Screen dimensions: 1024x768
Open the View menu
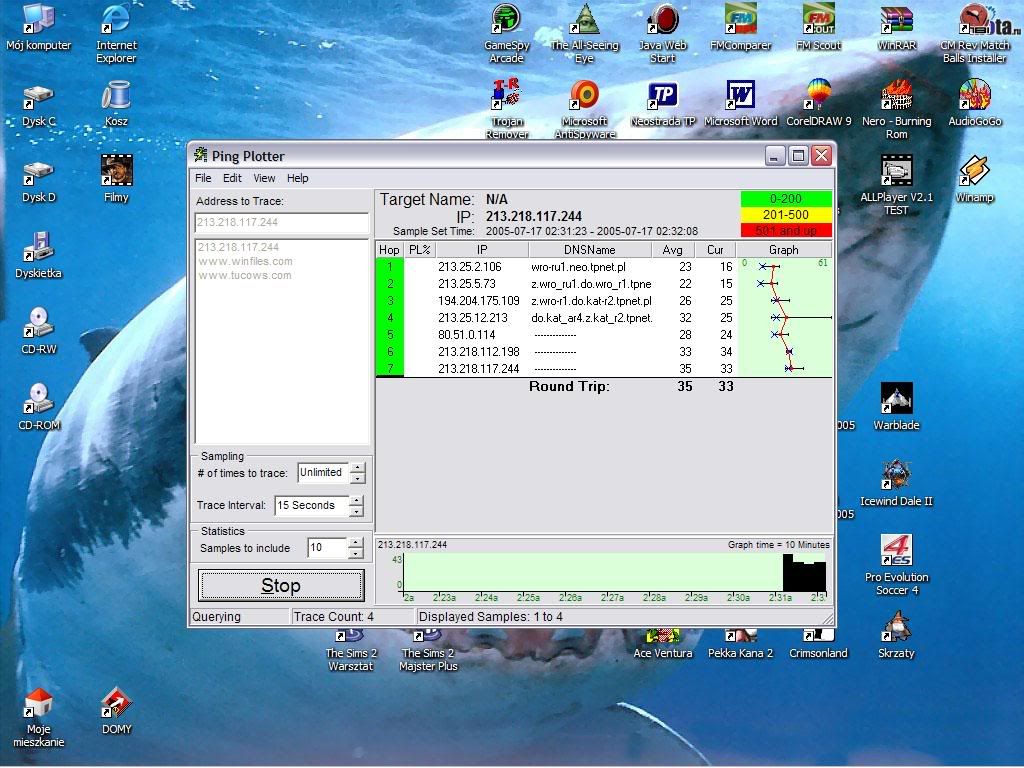click(x=264, y=178)
